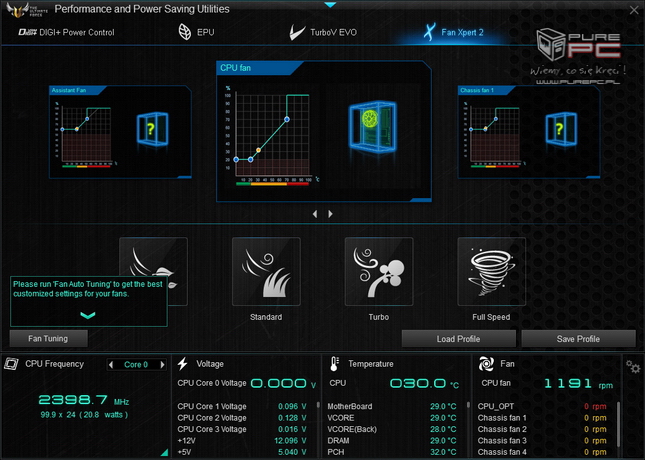The image size is (645, 460).
Task: Select next core with right arrow
Action: (x=162, y=365)
